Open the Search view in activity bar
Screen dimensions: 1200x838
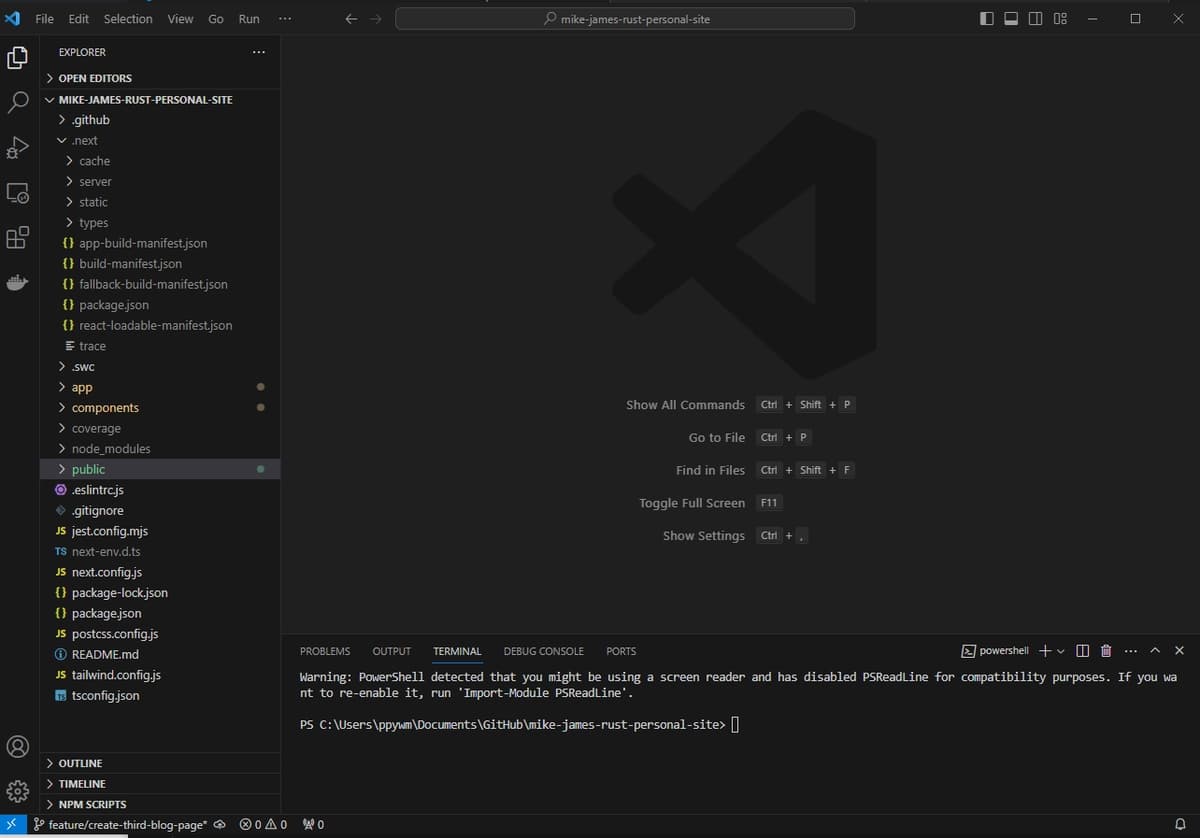coord(18,102)
